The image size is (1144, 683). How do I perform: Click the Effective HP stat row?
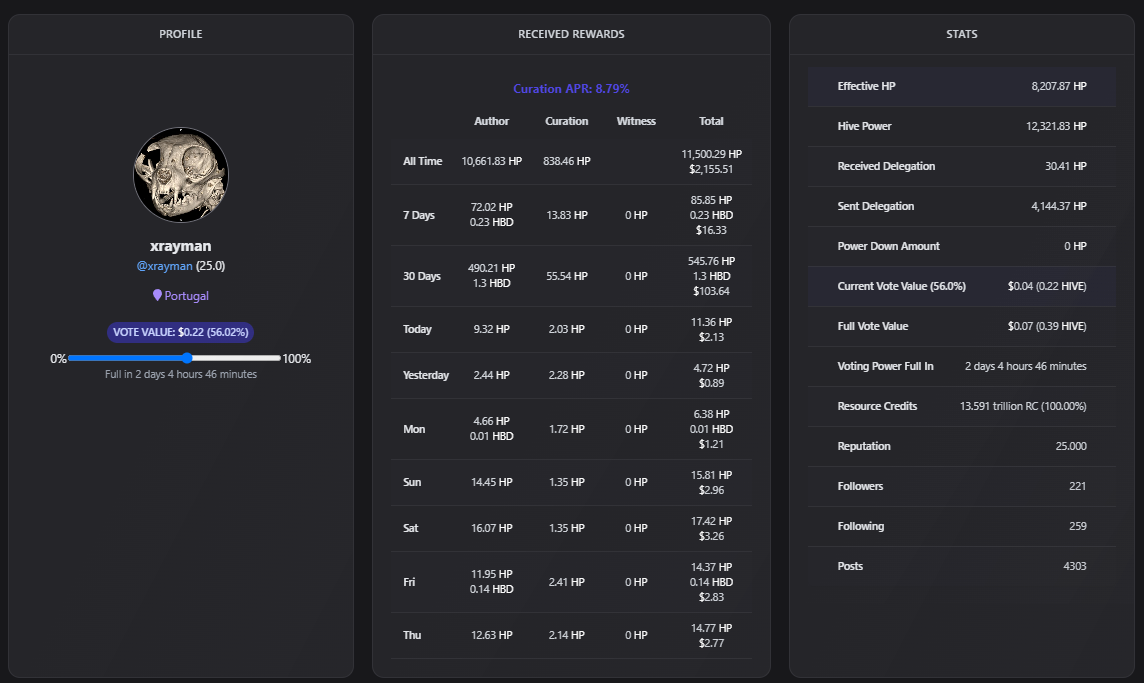pos(961,87)
